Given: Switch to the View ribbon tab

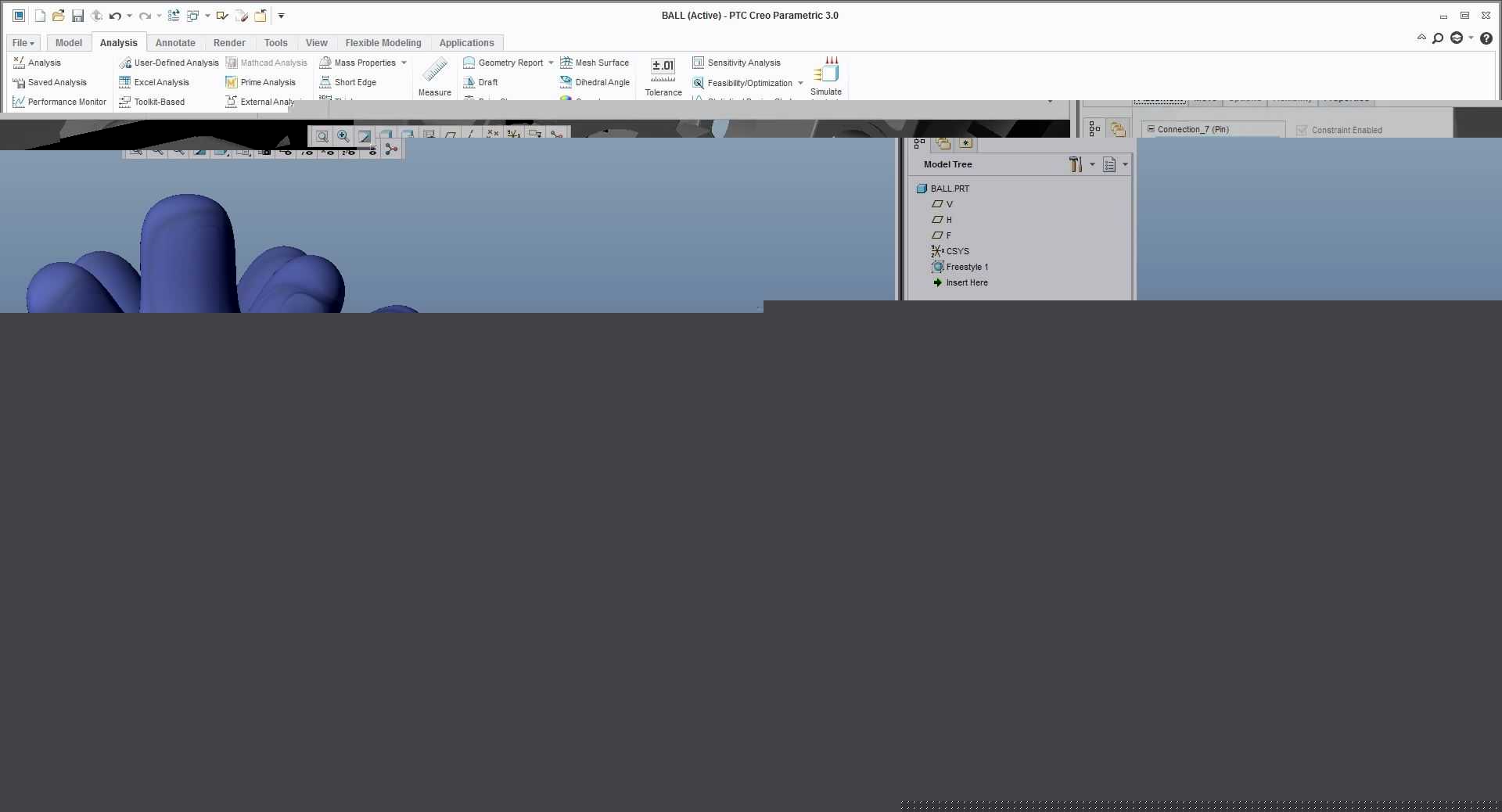Looking at the screenshot, I should click(x=317, y=43).
